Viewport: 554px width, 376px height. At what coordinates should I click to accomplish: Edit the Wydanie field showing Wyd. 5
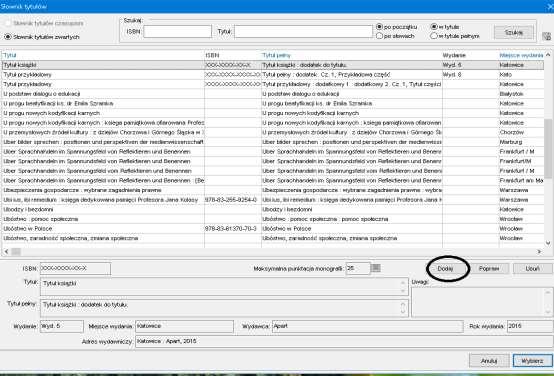tap(62, 326)
